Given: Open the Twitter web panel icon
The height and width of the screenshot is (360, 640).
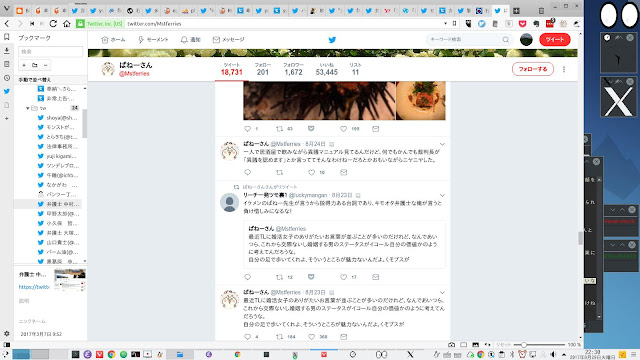Looking at the screenshot, I should [7, 91].
